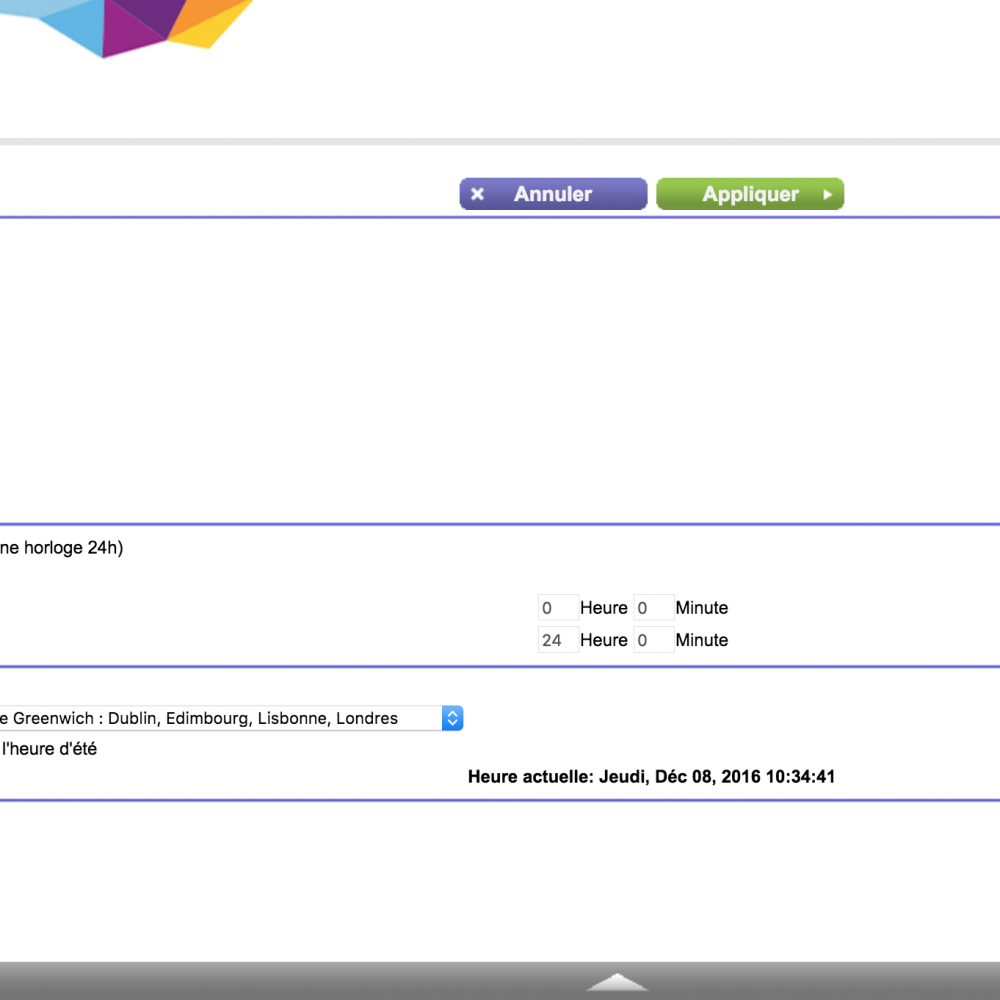1000x1000 pixels.
Task: Click the "horloge 24h)" text
Action: (x=73, y=548)
